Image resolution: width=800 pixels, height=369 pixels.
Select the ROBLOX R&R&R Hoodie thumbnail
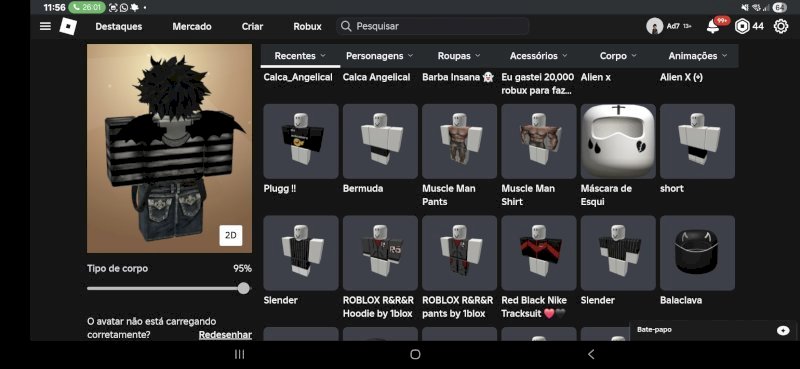pyautogui.click(x=380, y=253)
